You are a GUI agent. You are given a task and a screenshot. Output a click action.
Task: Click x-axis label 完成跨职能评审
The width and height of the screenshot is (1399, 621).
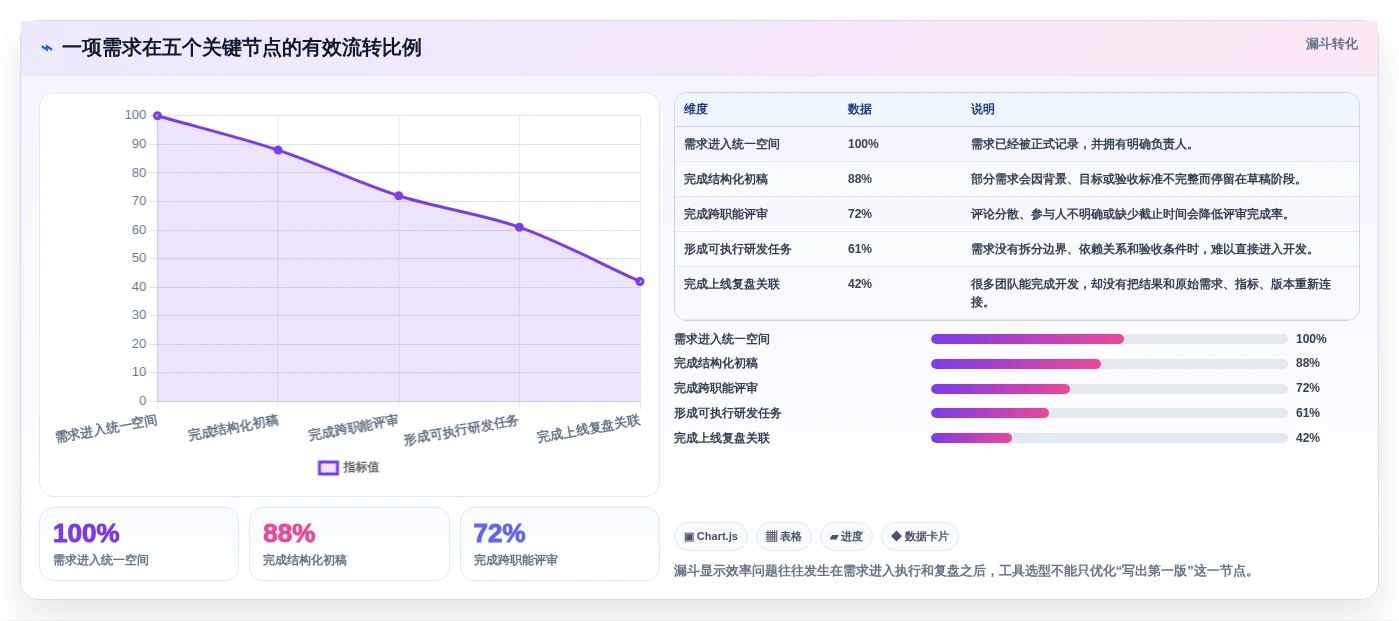point(353,428)
